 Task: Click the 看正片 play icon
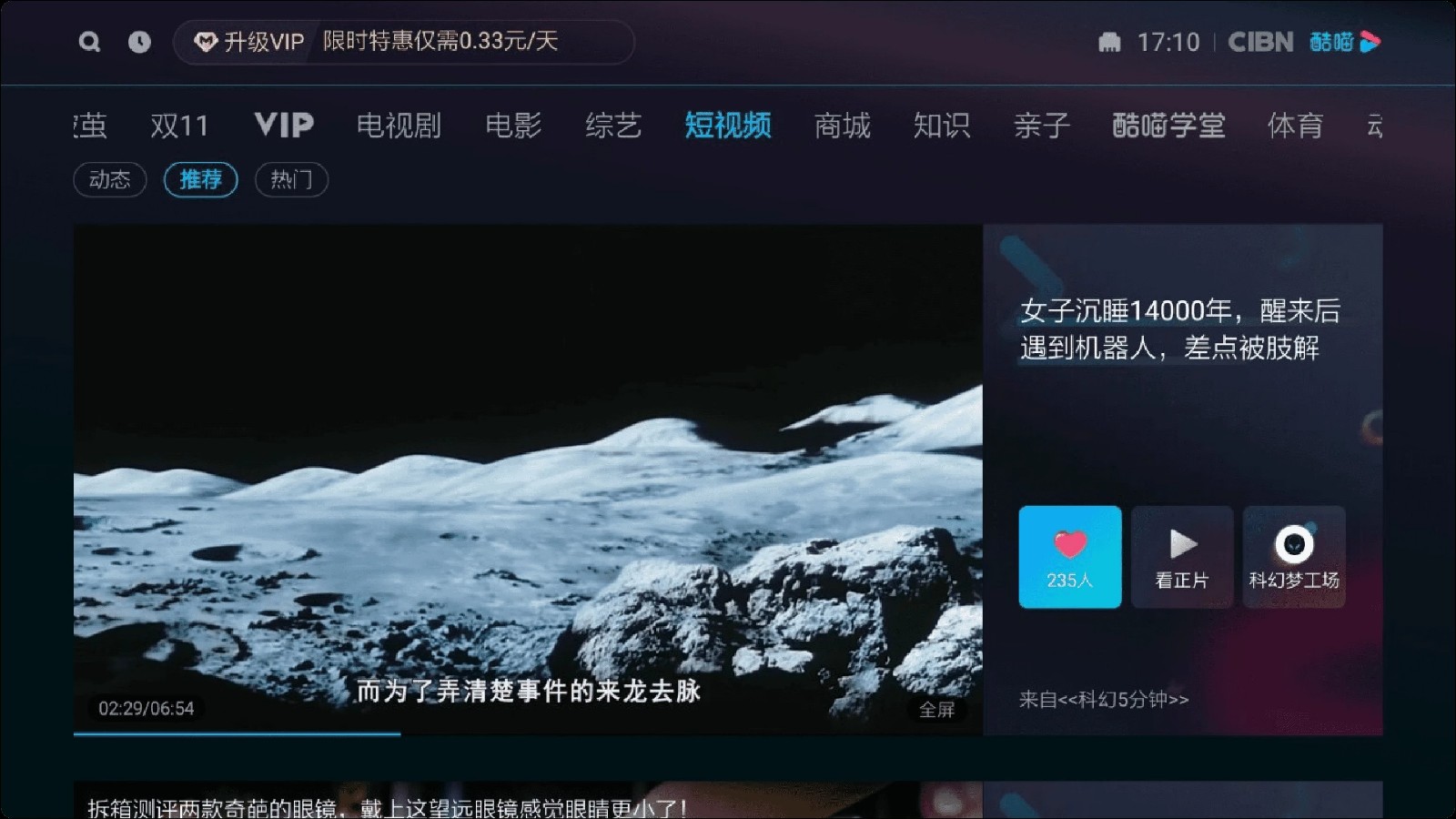(x=1182, y=557)
